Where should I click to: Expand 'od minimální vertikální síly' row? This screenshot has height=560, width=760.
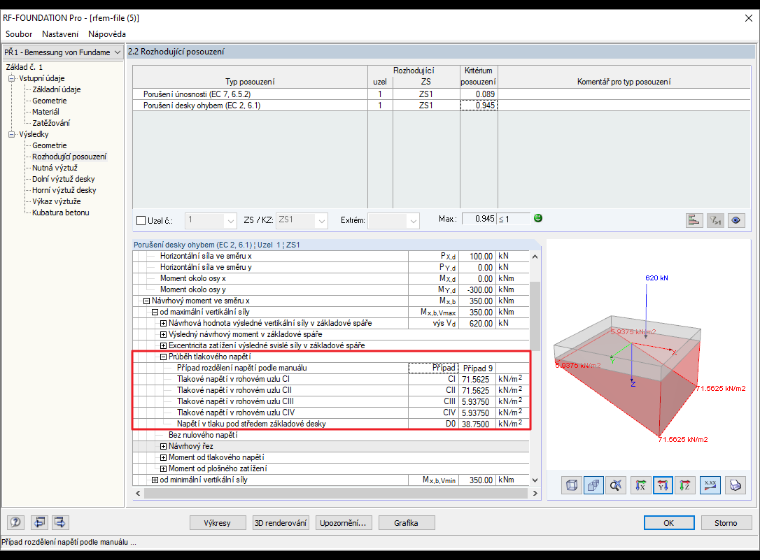click(x=155, y=480)
